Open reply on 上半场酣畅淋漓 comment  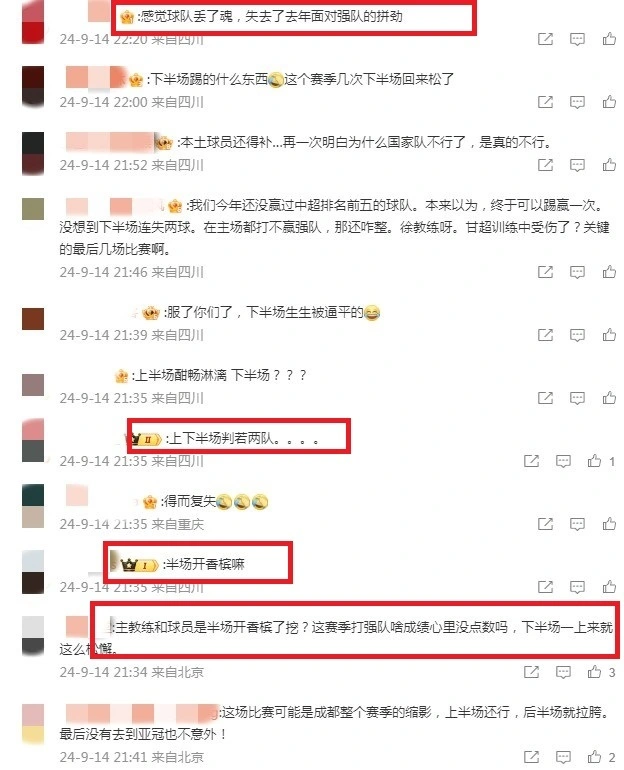tap(577, 398)
